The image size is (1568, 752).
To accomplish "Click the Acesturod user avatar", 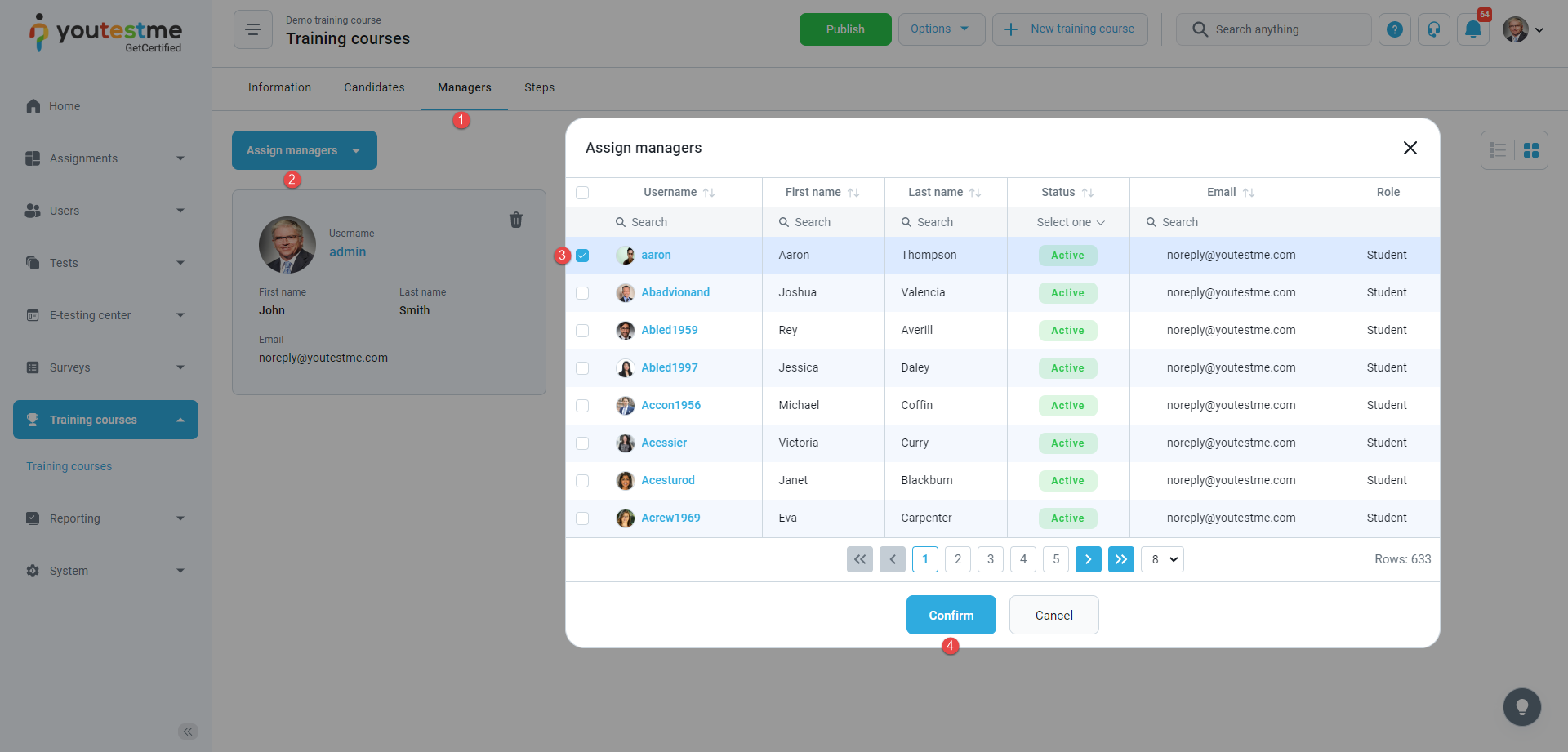I will click(x=626, y=481).
